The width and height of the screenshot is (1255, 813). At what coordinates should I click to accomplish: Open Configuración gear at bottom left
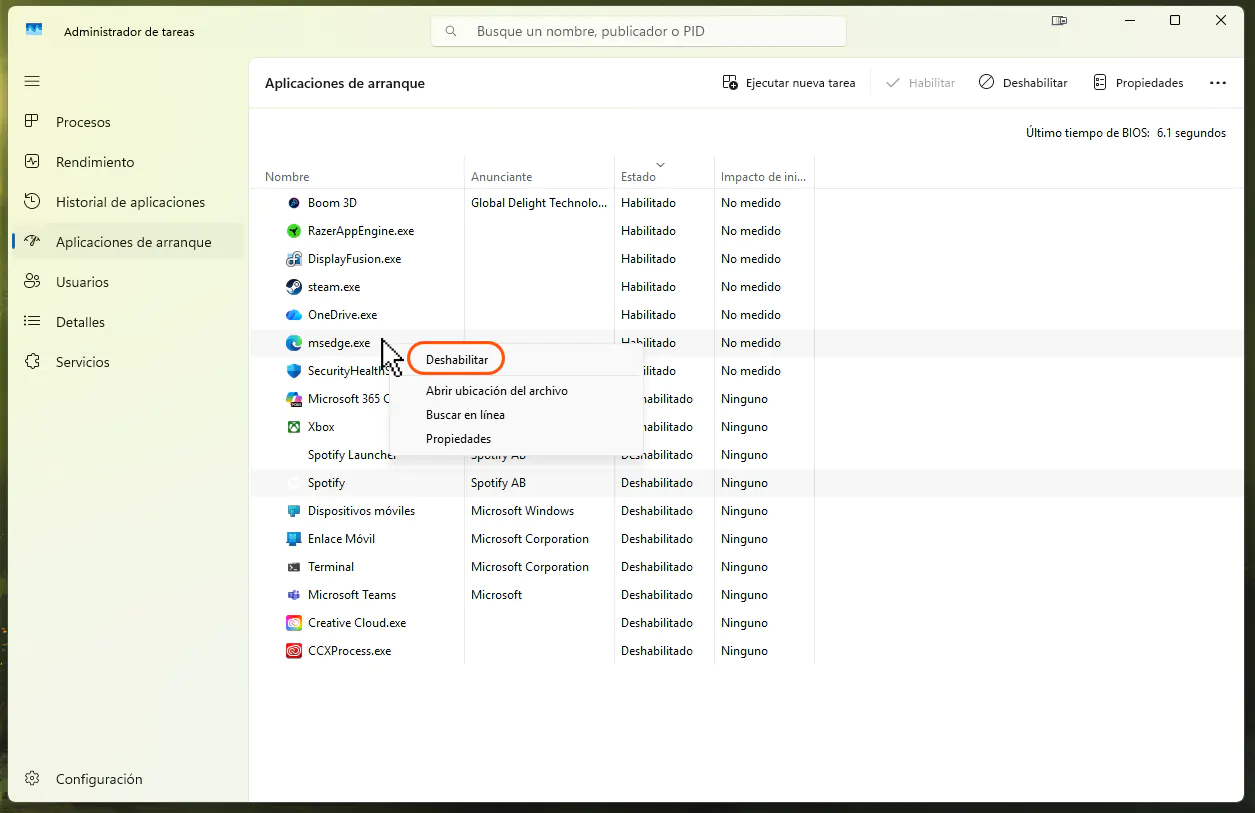coord(32,778)
